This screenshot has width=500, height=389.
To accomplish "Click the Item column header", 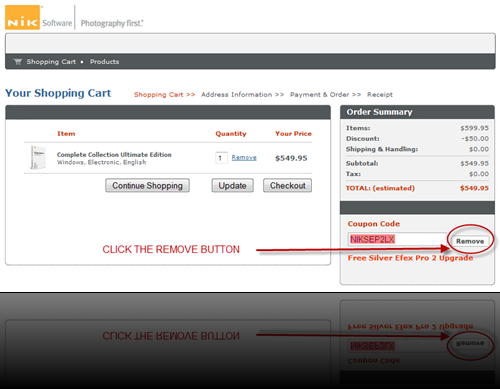I will 66,134.
